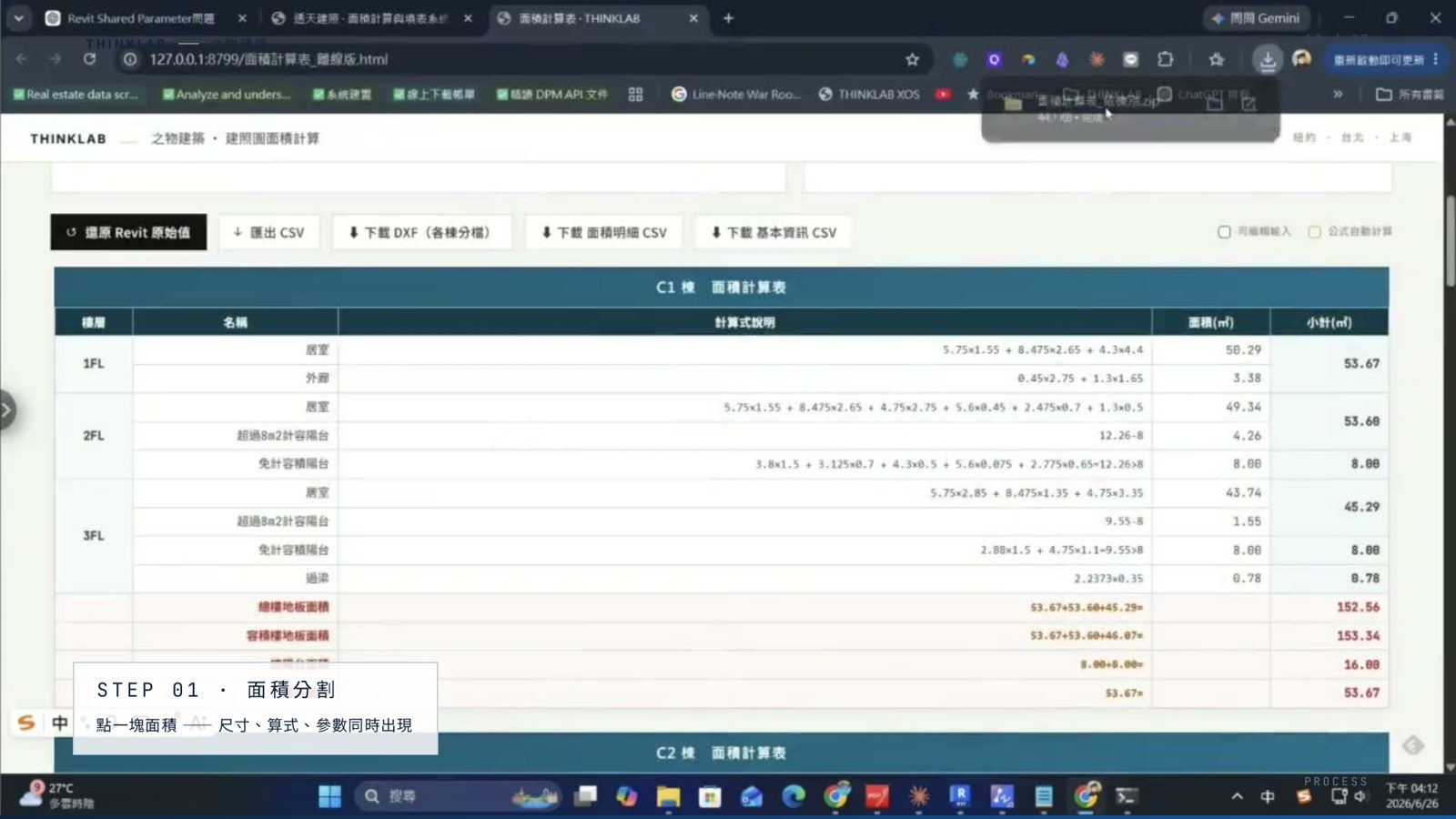View site information icon in address bar
1456x819 pixels.
pos(130,59)
